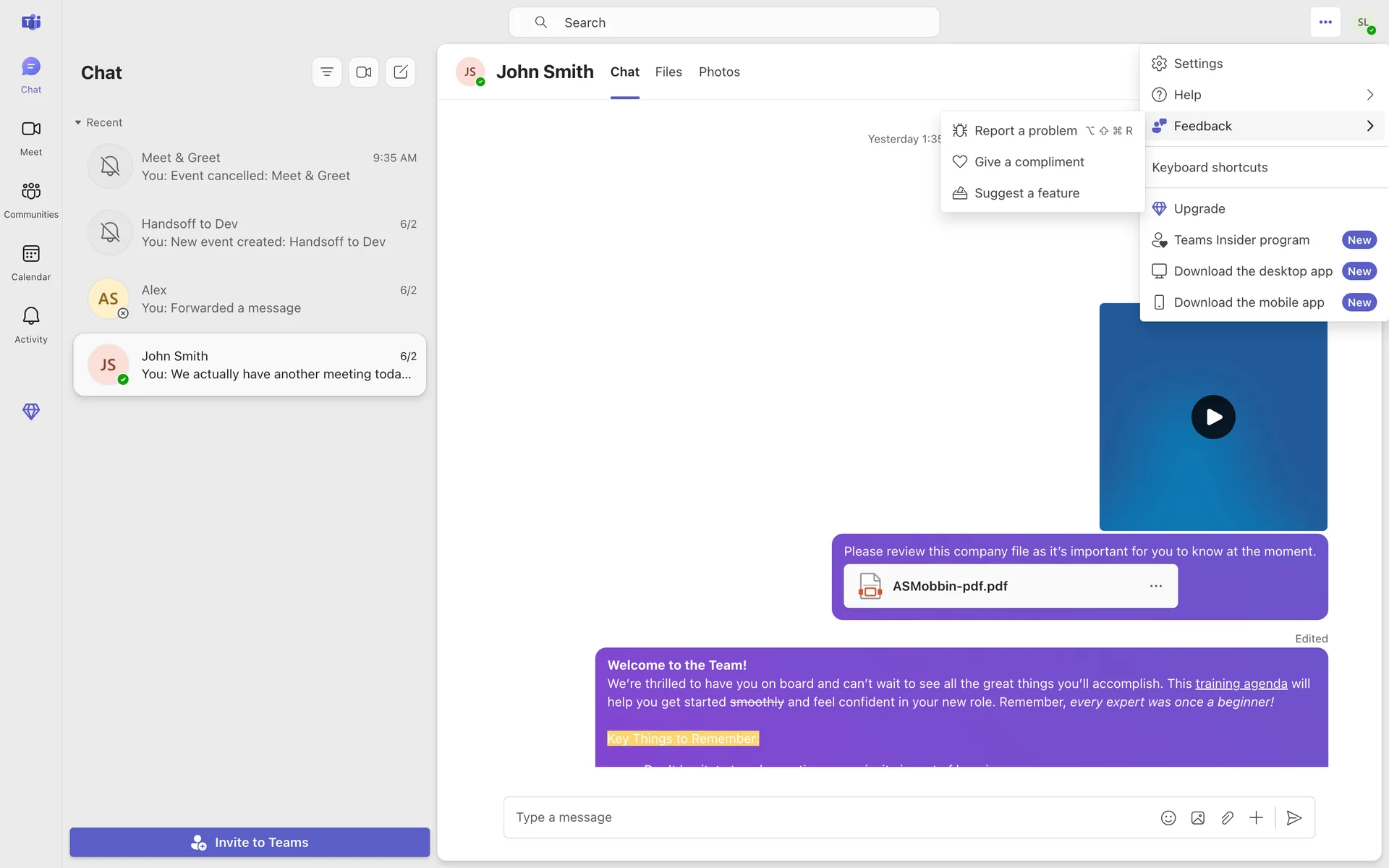Play the shared video
The width and height of the screenshot is (1389, 868).
(1212, 417)
